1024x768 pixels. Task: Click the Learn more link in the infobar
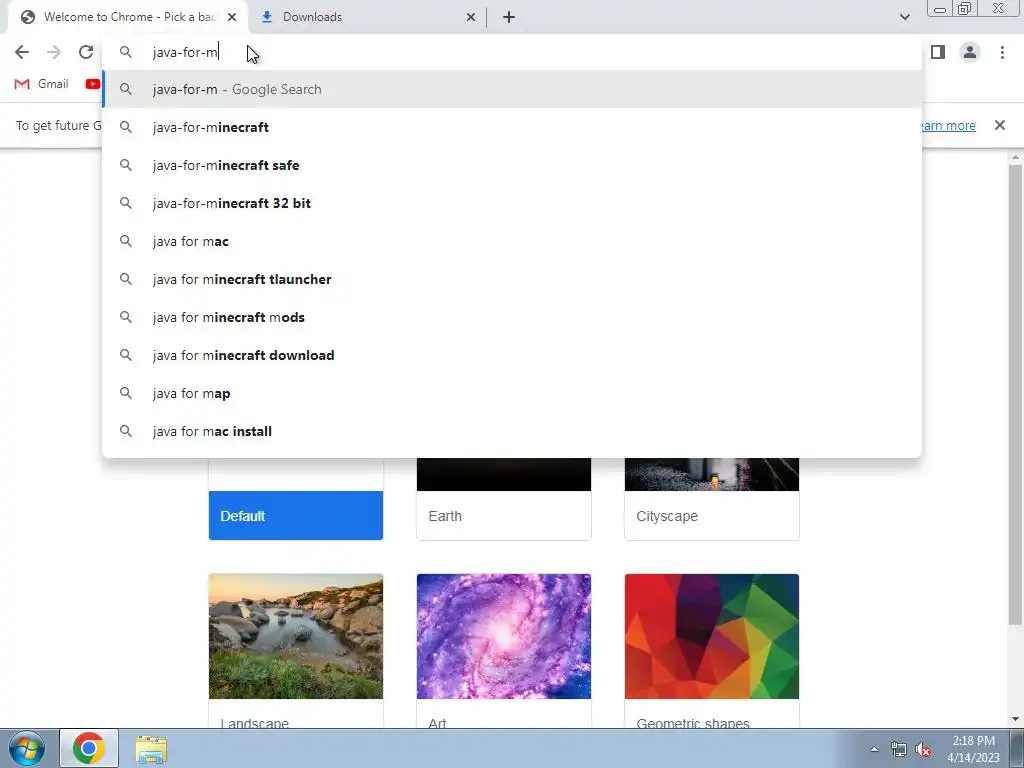949,125
